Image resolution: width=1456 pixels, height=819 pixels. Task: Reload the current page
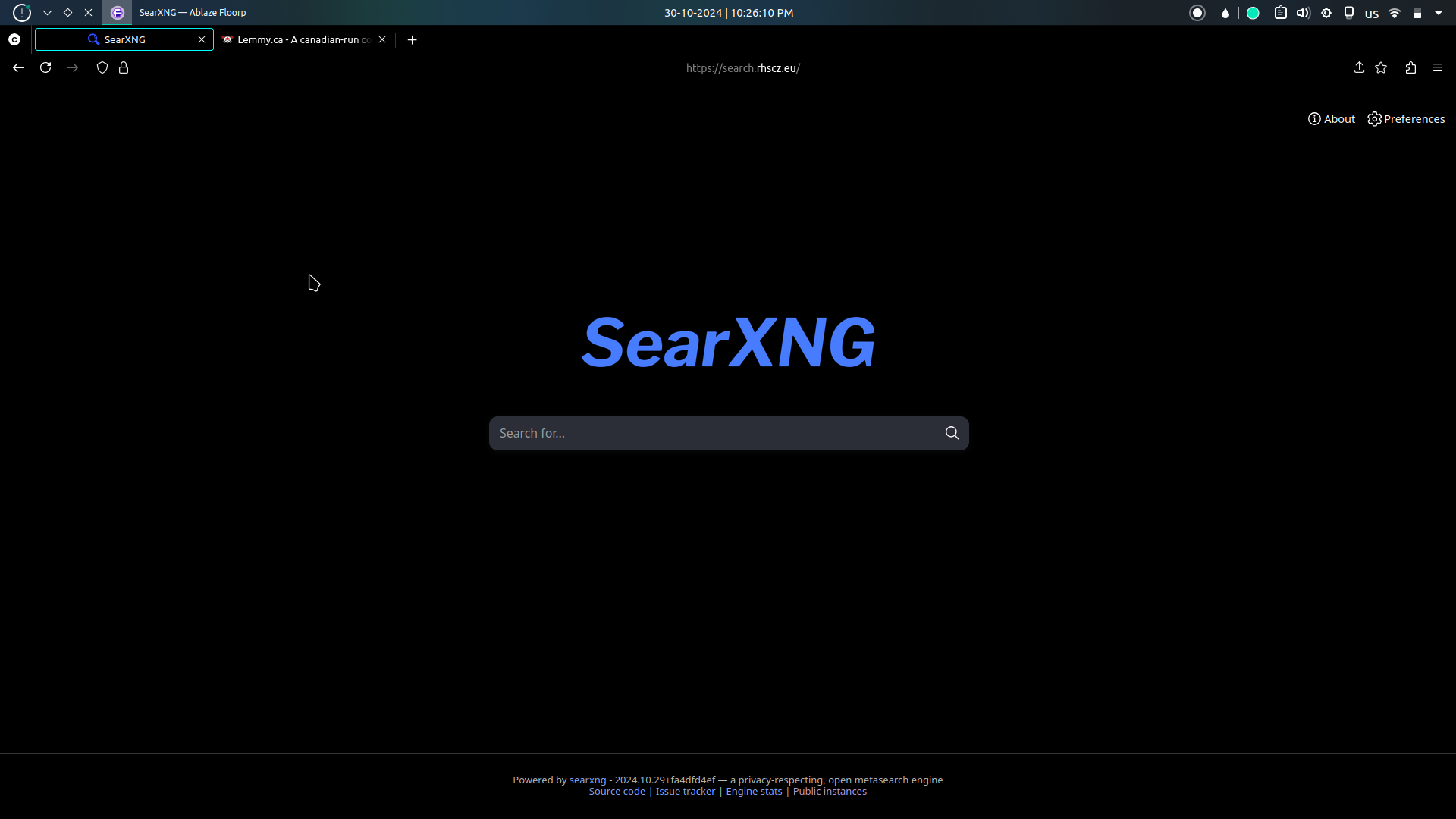[45, 68]
